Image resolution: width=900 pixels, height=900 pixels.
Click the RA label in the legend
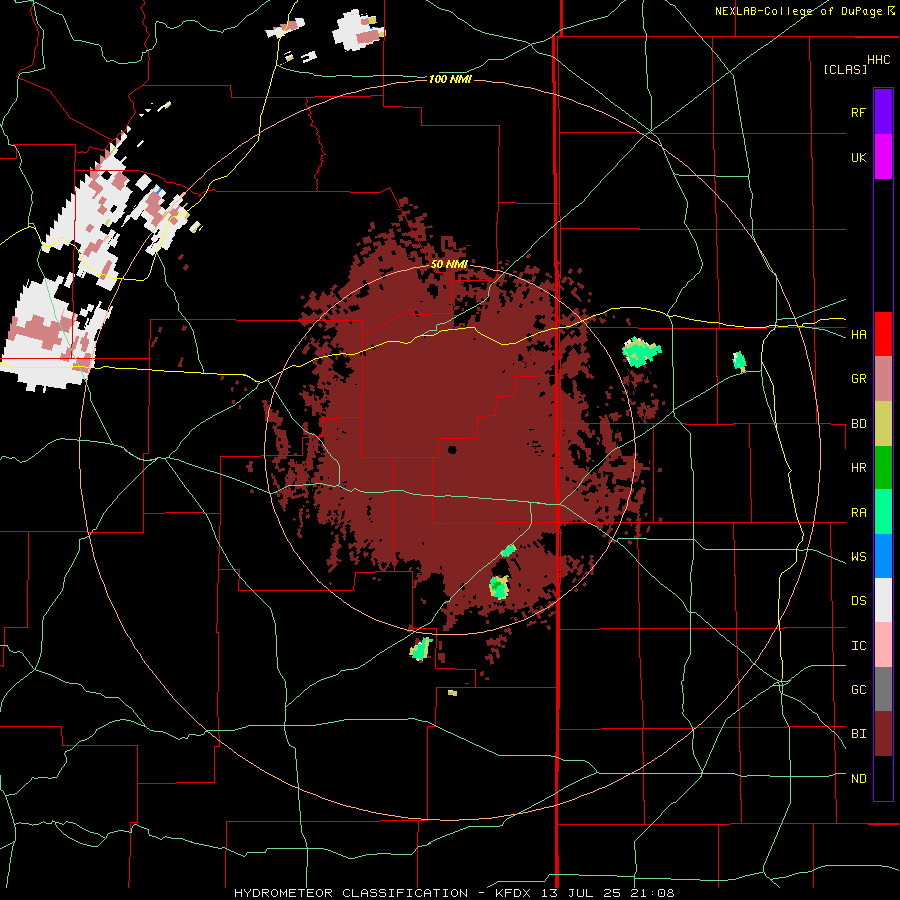point(858,513)
